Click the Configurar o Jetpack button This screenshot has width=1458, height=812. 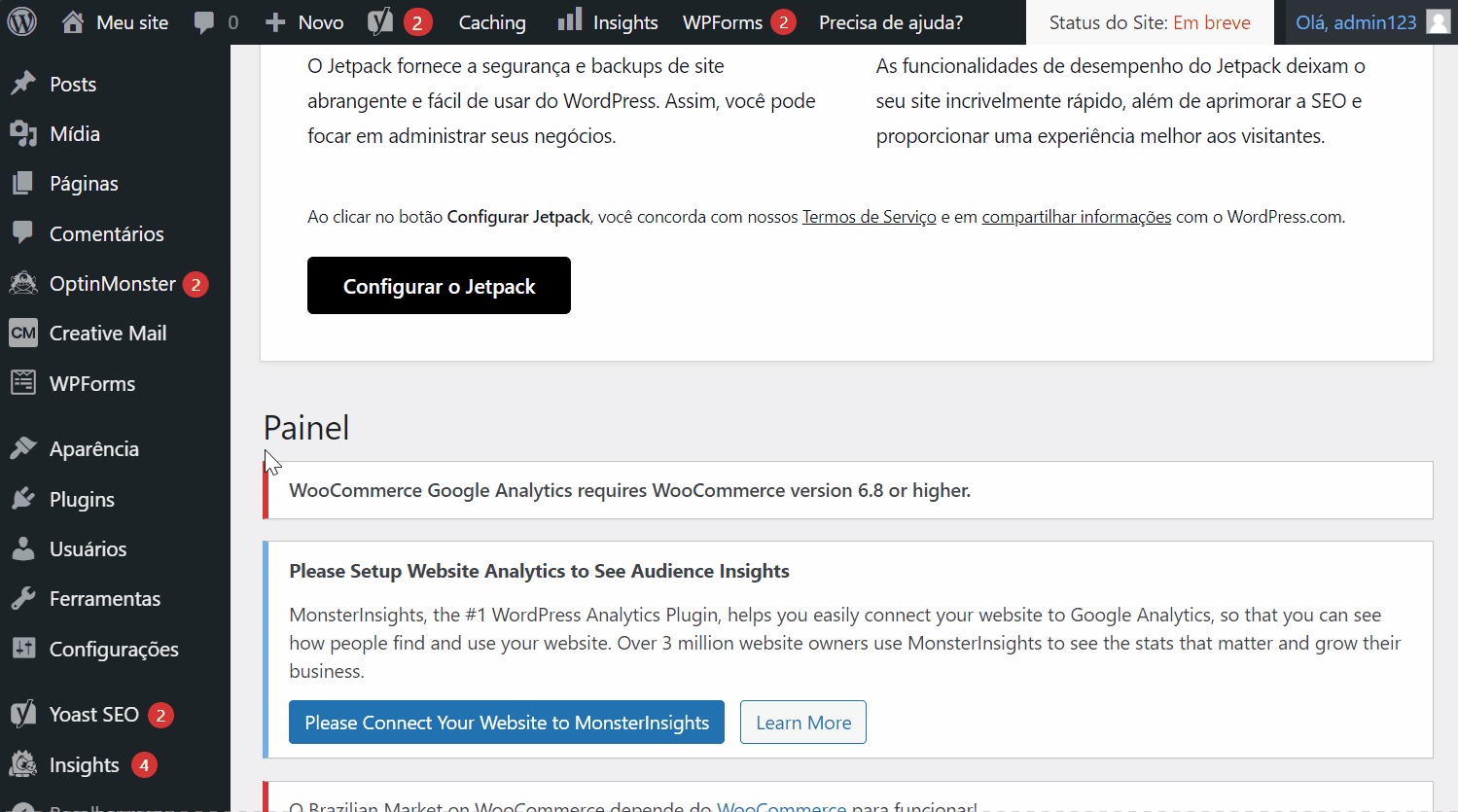(439, 285)
